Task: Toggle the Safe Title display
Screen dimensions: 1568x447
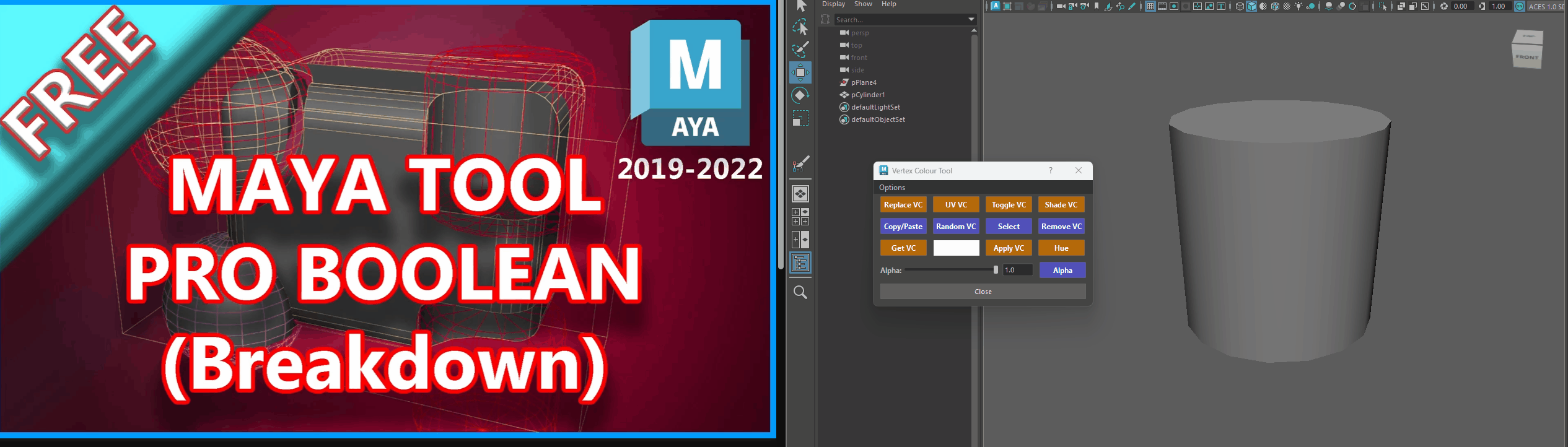Action: (x=1221, y=6)
